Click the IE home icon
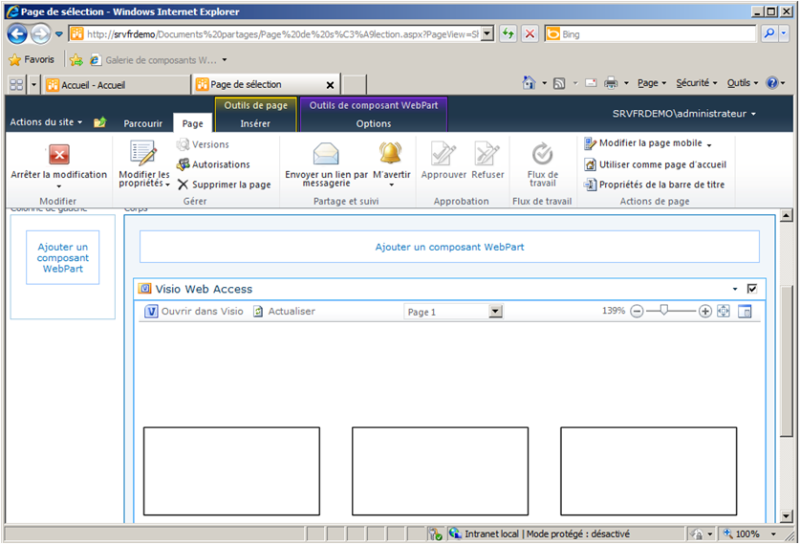Viewport: 800px width, 544px height. (x=529, y=83)
